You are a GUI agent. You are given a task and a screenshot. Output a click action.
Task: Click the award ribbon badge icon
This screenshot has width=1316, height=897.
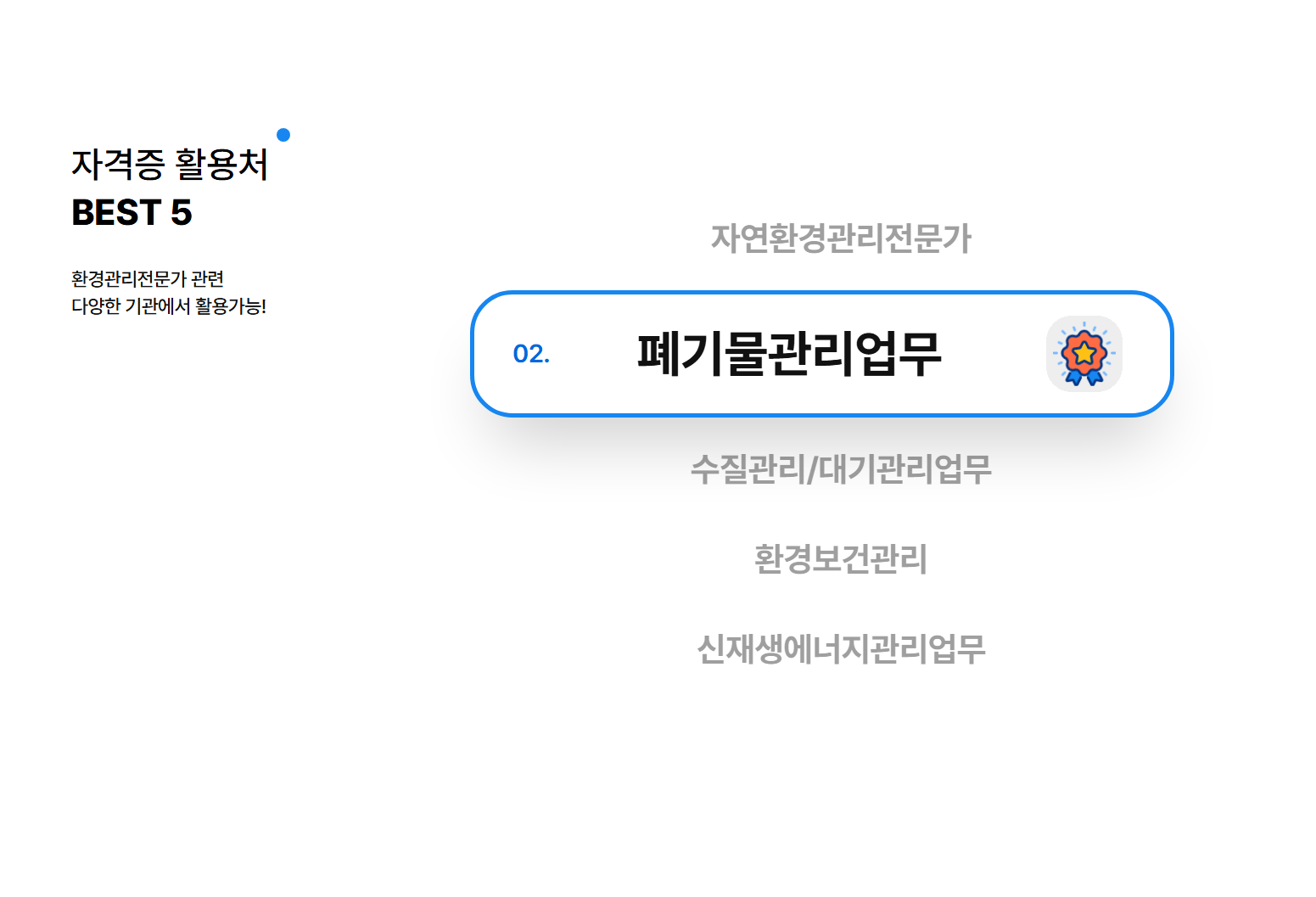coord(1084,354)
